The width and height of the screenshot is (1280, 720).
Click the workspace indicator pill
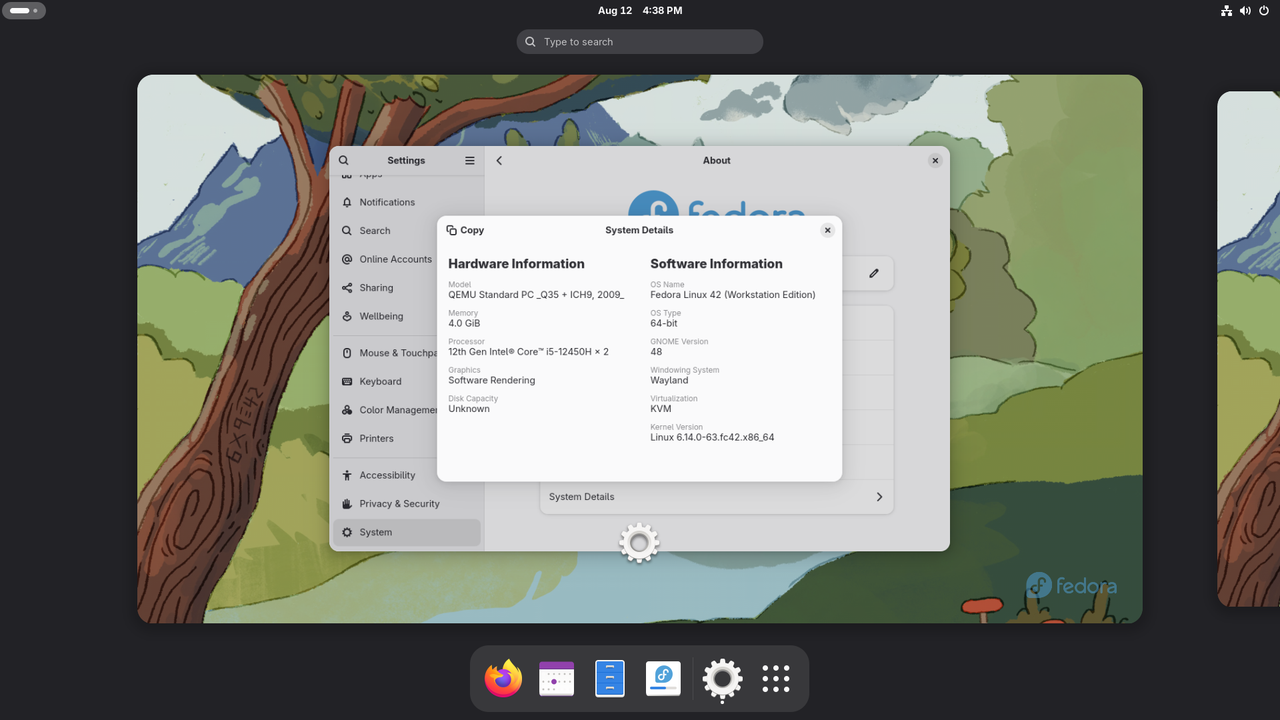click(23, 11)
